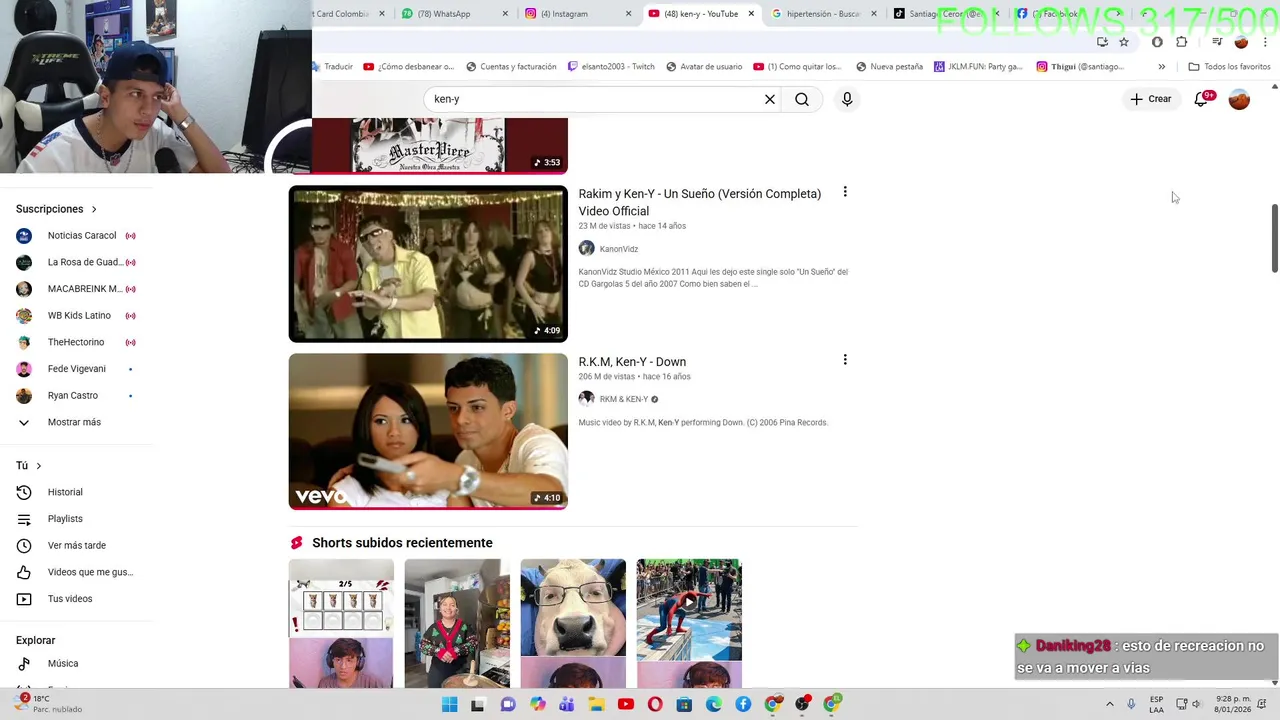Open Ryan Castro subscription

pyautogui.click(x=75, y=396)
